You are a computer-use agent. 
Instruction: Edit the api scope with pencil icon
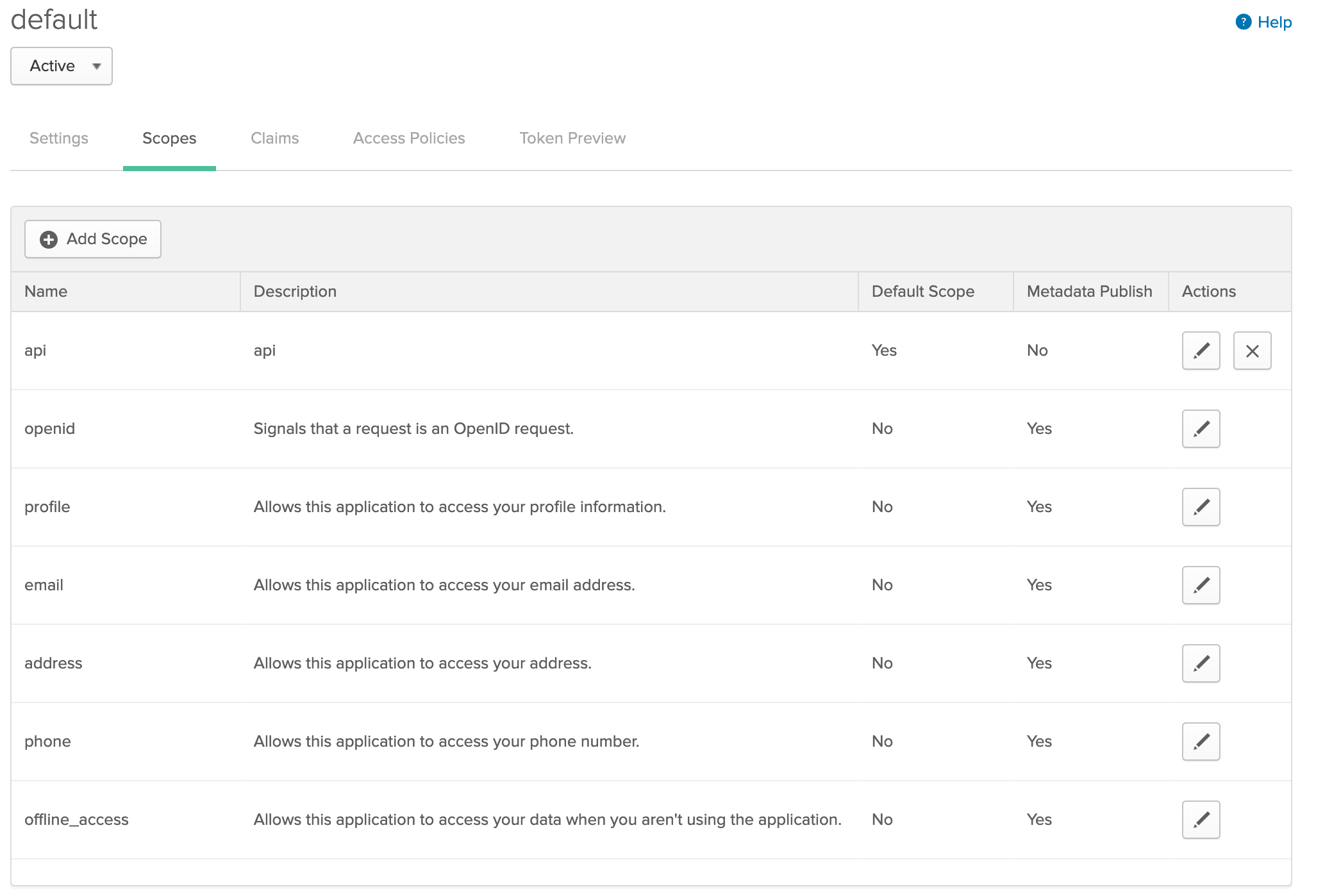pyautogui.click(x=1201, y=351)
